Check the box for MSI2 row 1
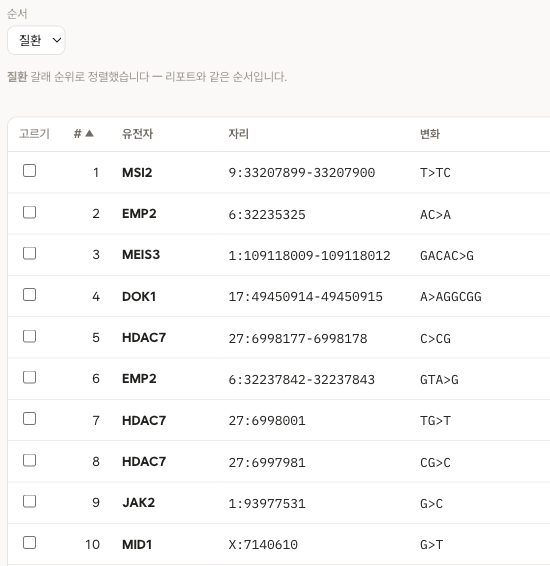The image size is (550, 566). pyautogui.click(x=30, y=171)
